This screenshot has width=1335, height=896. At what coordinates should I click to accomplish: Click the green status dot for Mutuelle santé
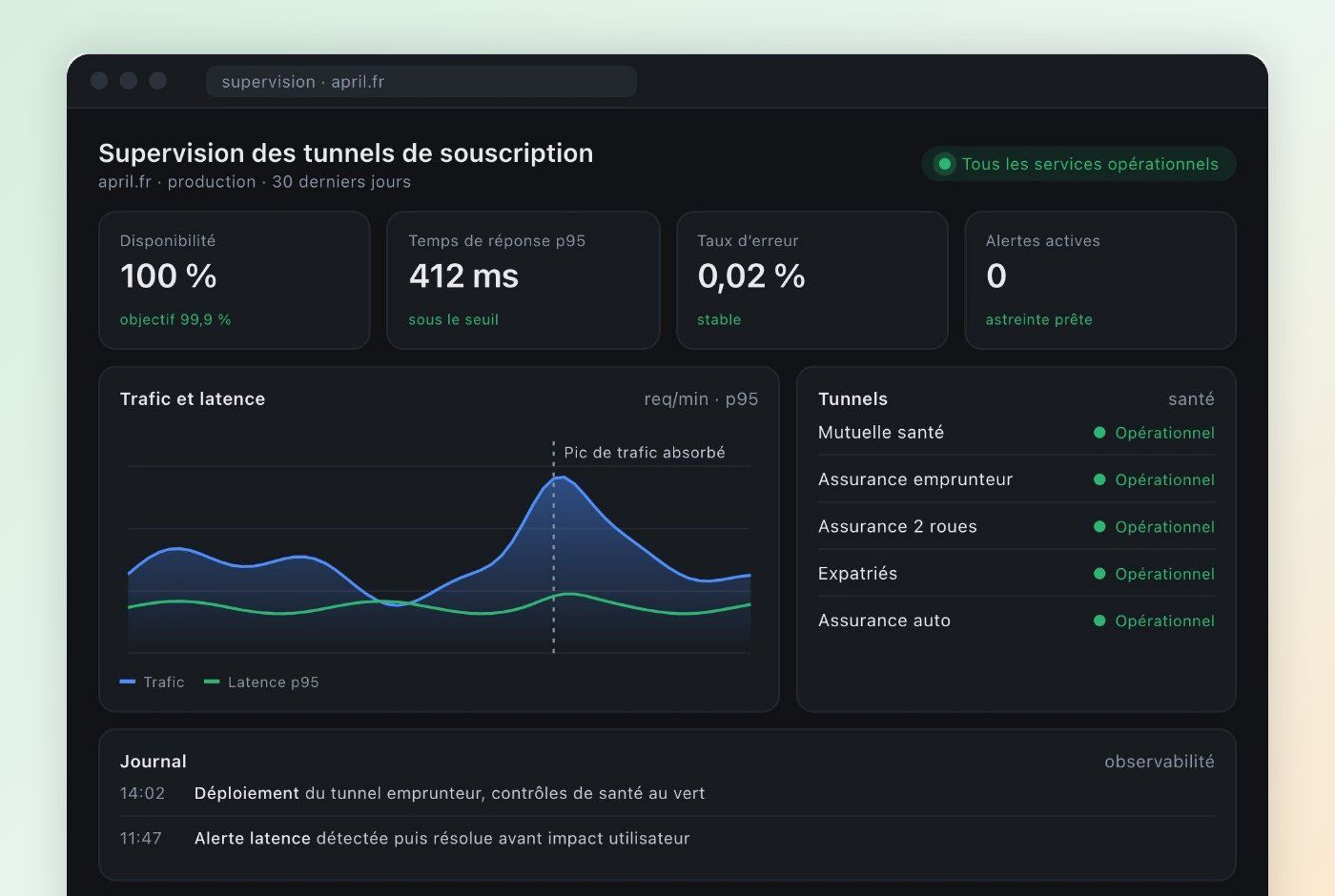tap(1099, 433)
